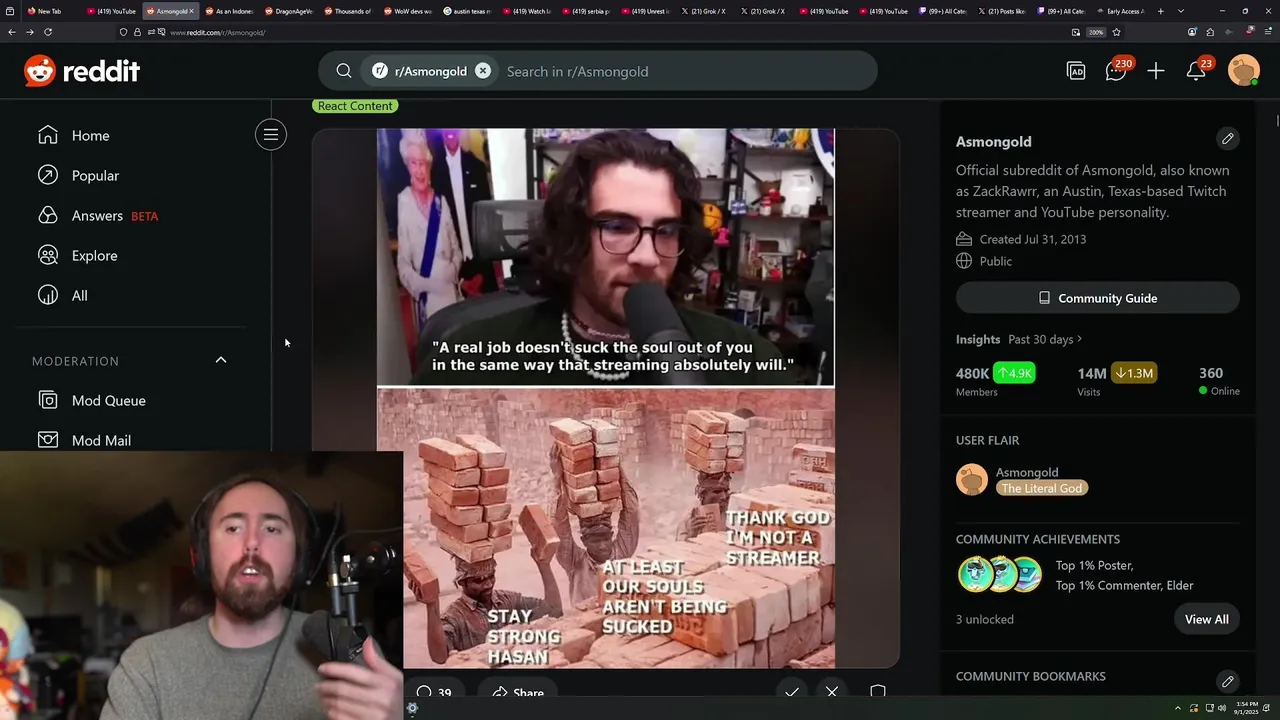Edit community description pencil icon
Image resolution: width=1280 pixels, height=720 pixels.
click(x=1228, y=139)
